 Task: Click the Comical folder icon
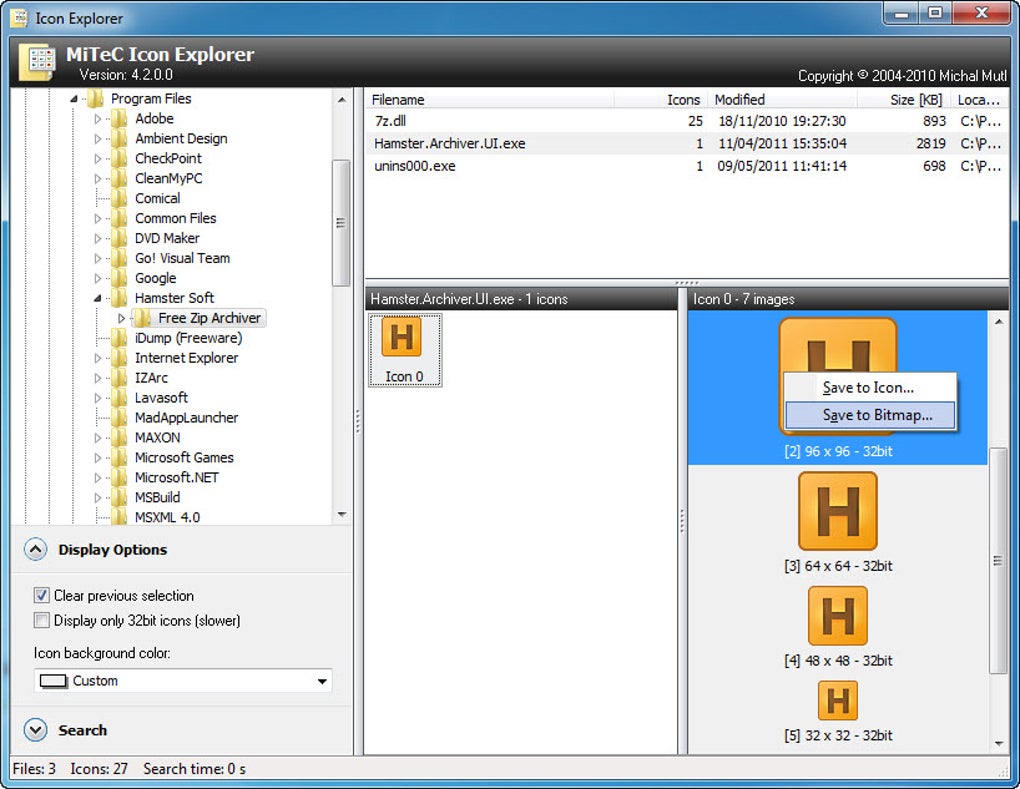pos(119,198)
